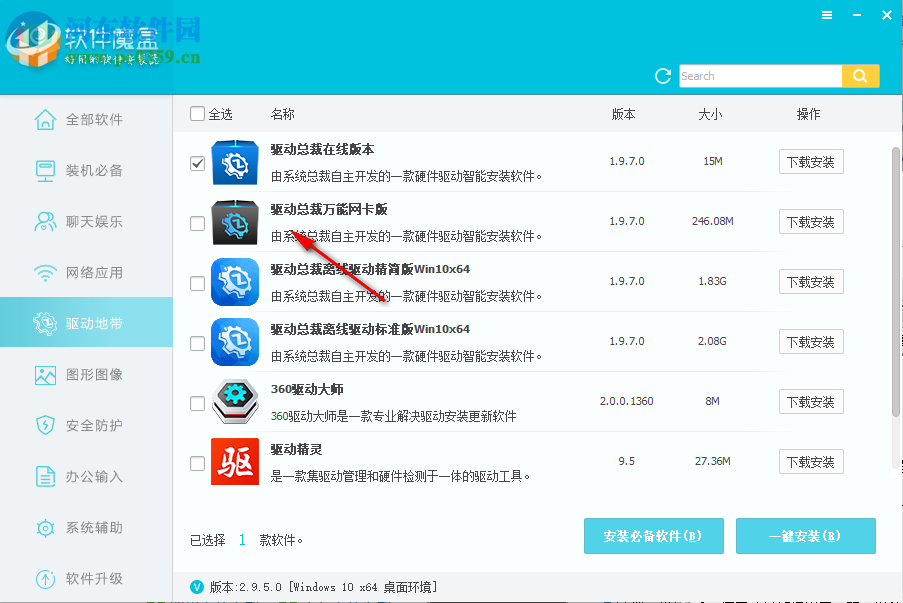This screenshot has width=903, height=603.
Task: Click the 大小 column header
Action: [x=710, y=114]
